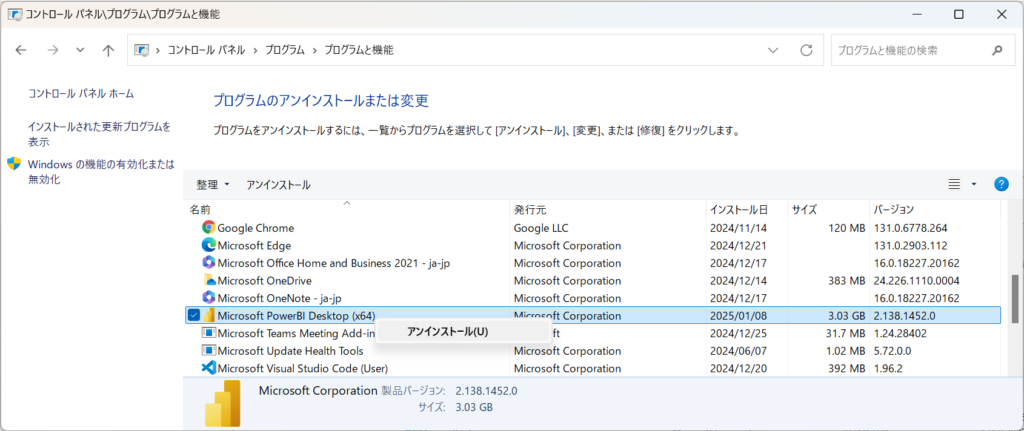Screen dimensions: 1024x431
Task: Click the Microsoft Edge program icon
Action: pos(209,246)
